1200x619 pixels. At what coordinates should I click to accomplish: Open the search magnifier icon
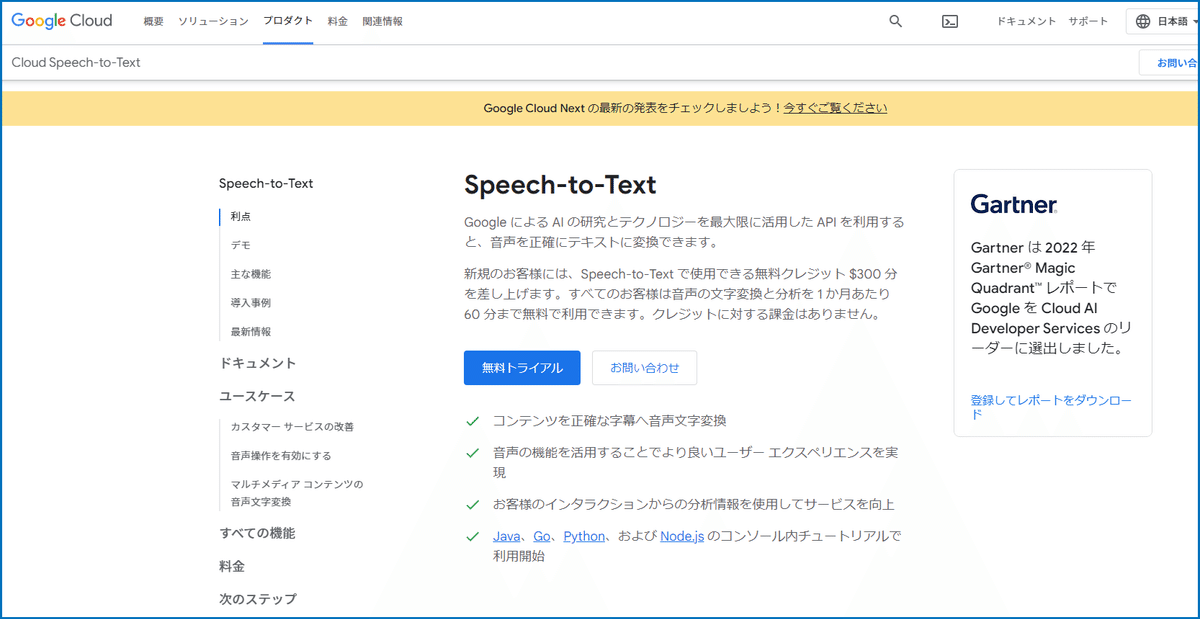point(896,21)
